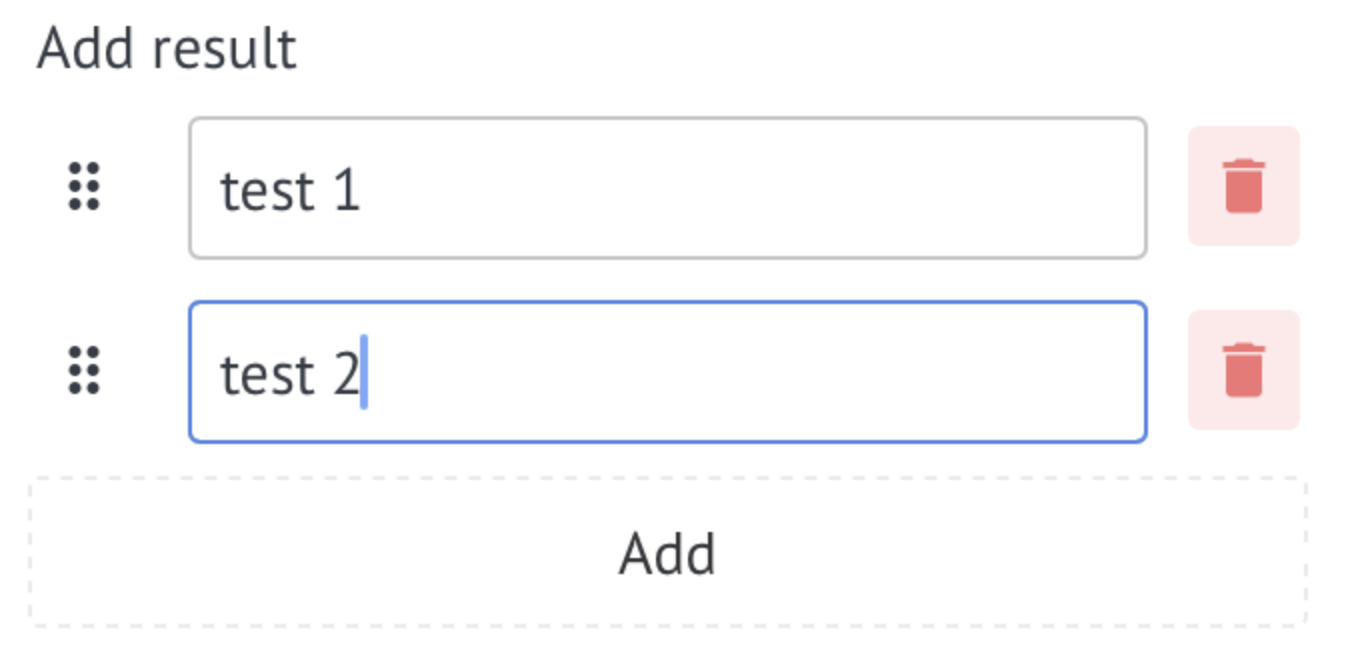Click the word "test" in the focused field
1360x652 pixels.
[x=261, y=375]
